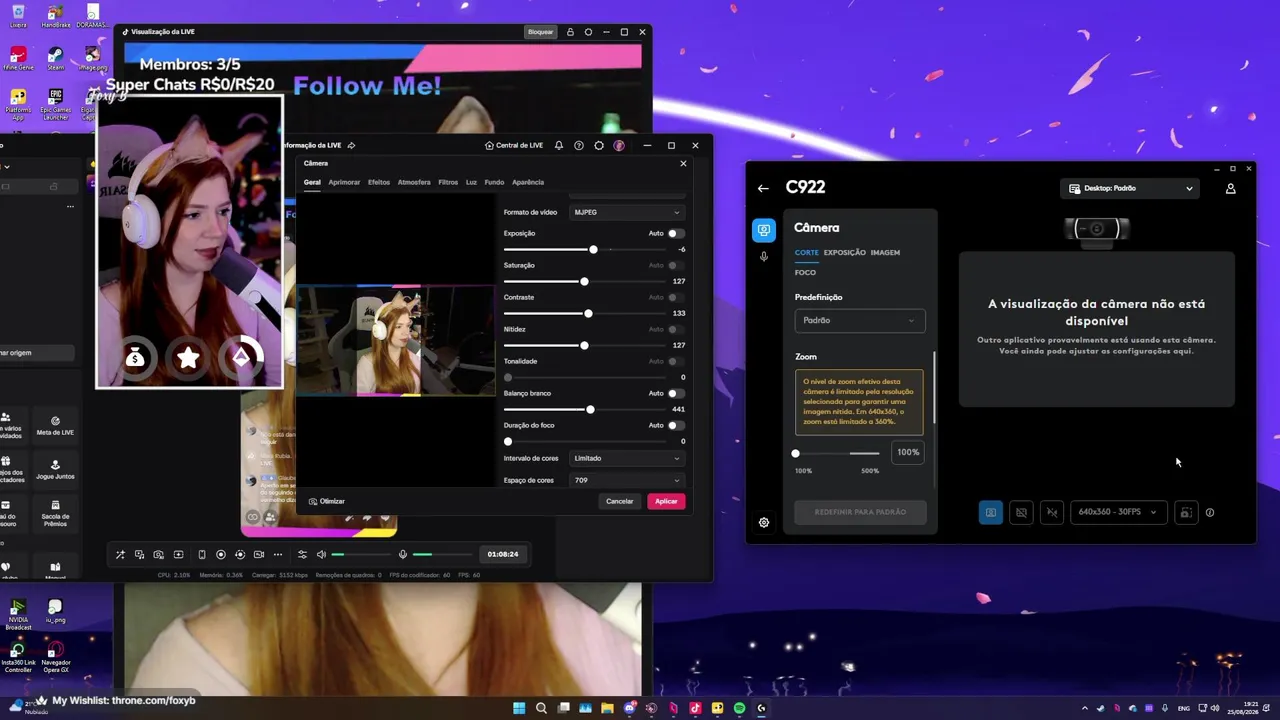Click the Aplicar button
This screenshot has height=720, width=1280.
point(666,501)
